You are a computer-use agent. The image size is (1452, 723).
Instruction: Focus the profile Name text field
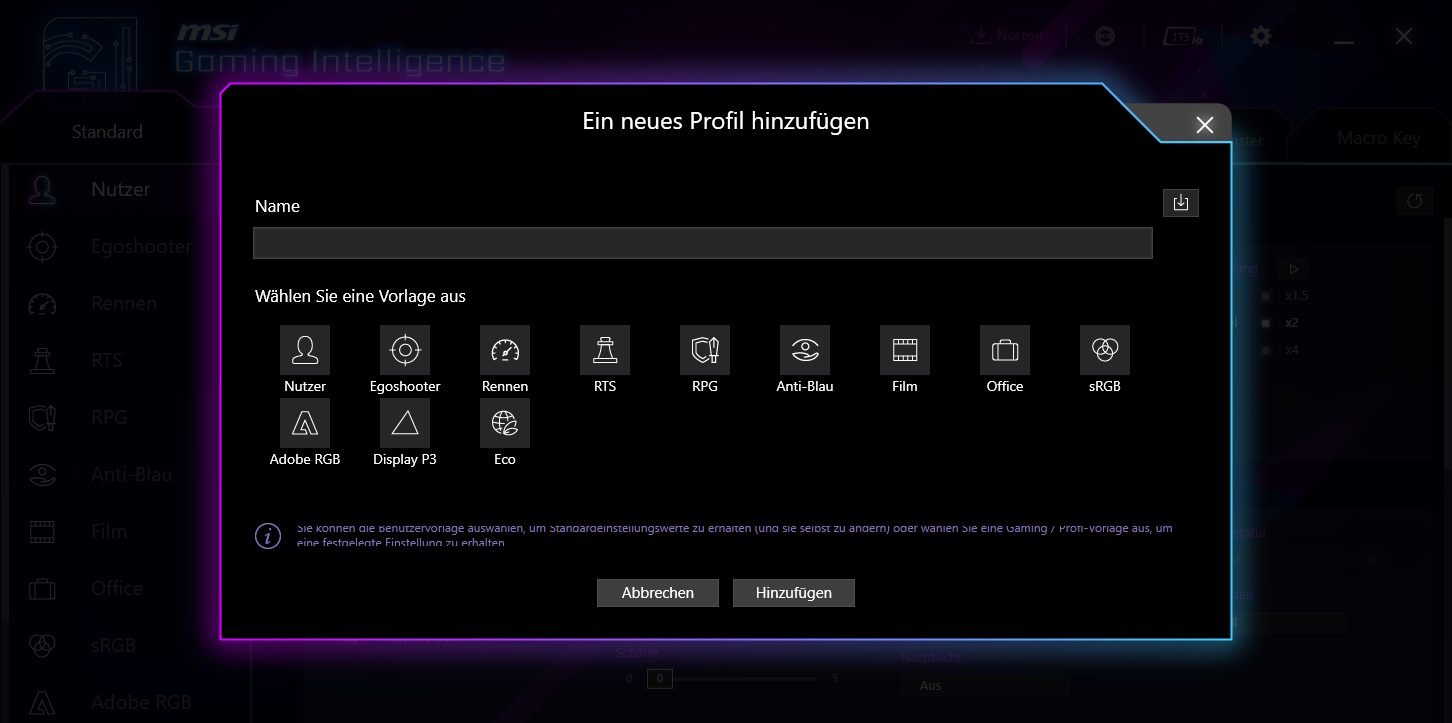pyautogui.click(x=702, y=243)
